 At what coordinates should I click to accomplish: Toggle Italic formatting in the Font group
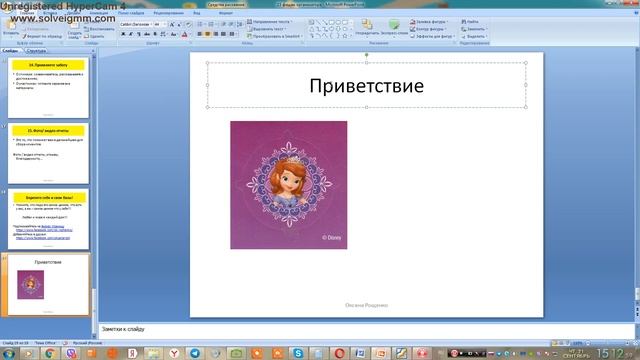131,34
